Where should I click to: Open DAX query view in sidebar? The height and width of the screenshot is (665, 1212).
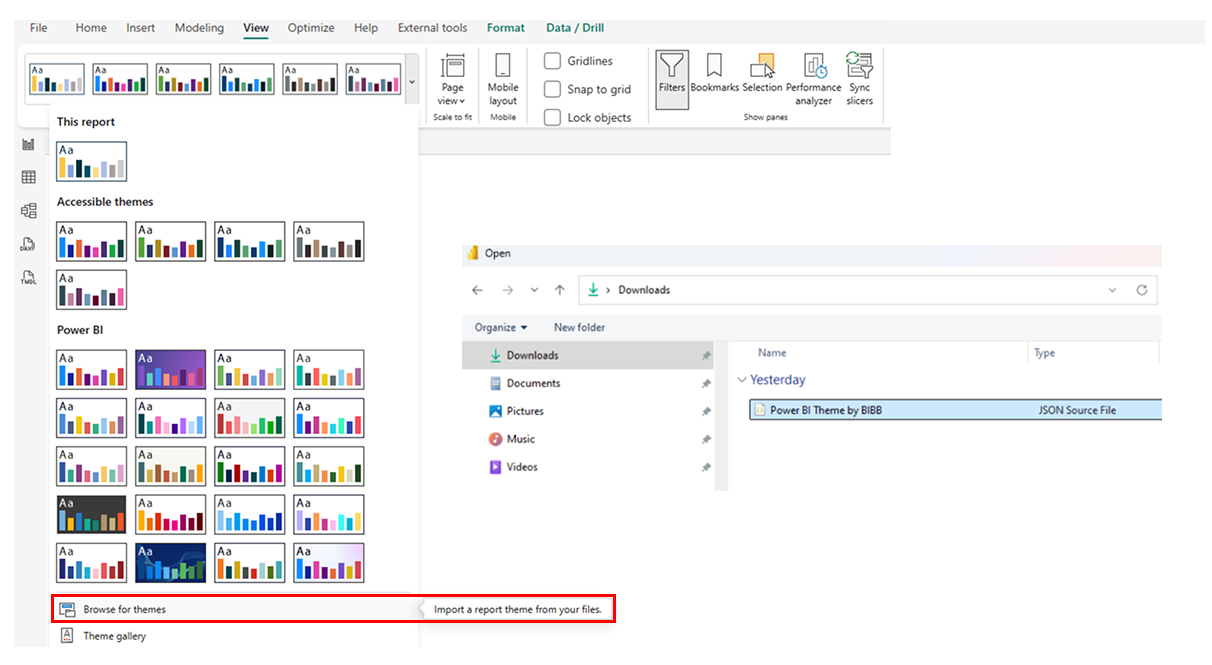(29, 244)
